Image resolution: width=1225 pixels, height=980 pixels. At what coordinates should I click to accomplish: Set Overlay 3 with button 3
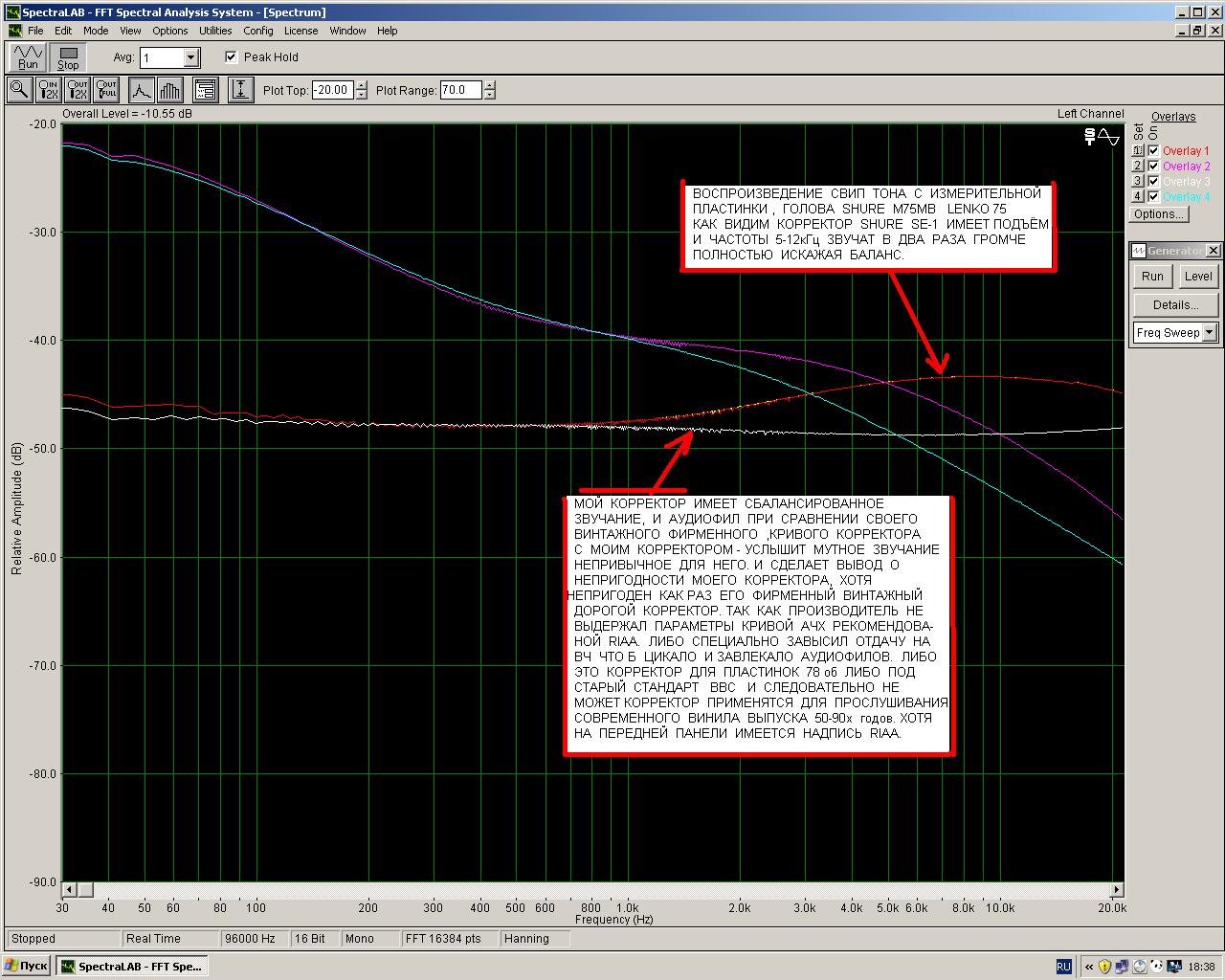click(1138, 182)
